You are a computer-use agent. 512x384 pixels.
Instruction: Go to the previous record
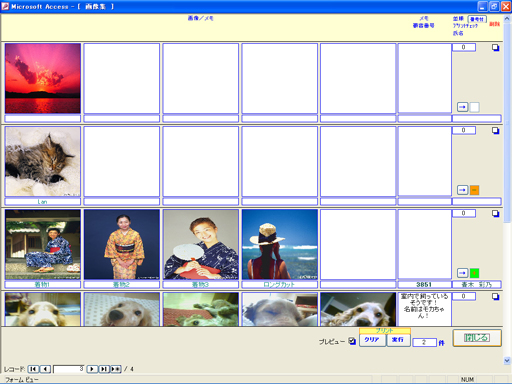pos(46,369)
